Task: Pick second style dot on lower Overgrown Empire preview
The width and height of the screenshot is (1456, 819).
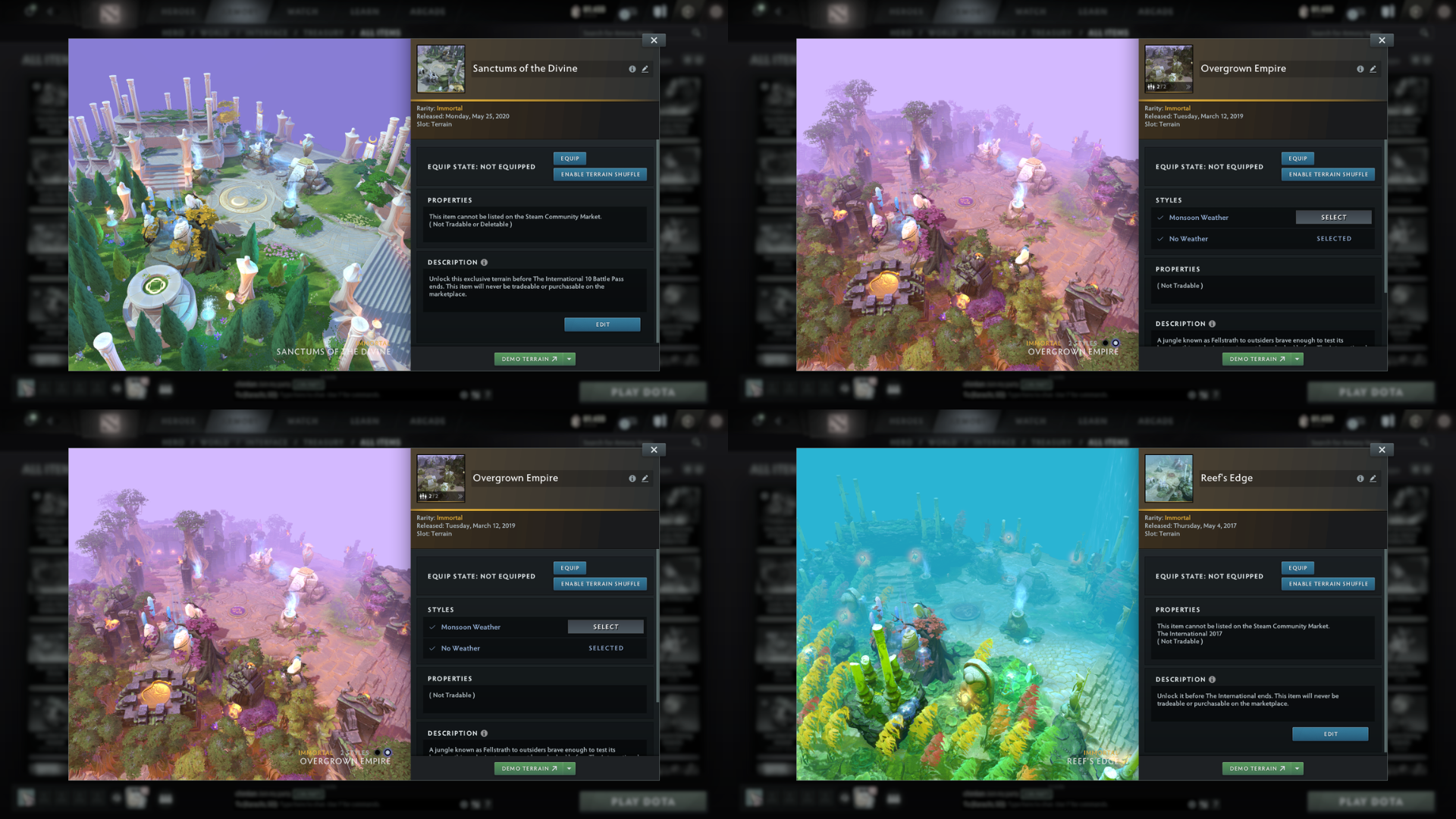Action: click(388, 753)
